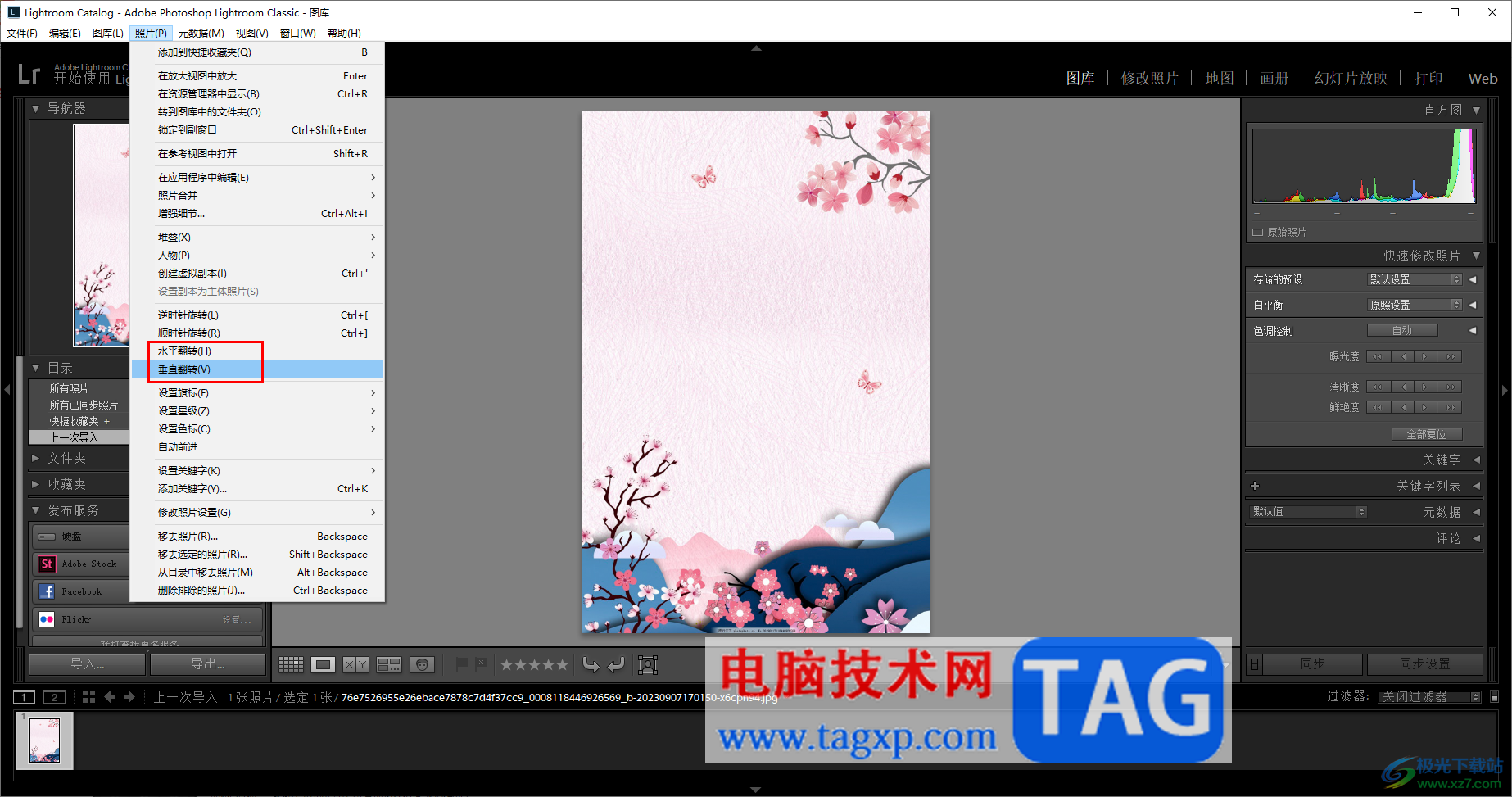
Task: Select the filmstrip photo thumbnail
Action: pos(44,740)
